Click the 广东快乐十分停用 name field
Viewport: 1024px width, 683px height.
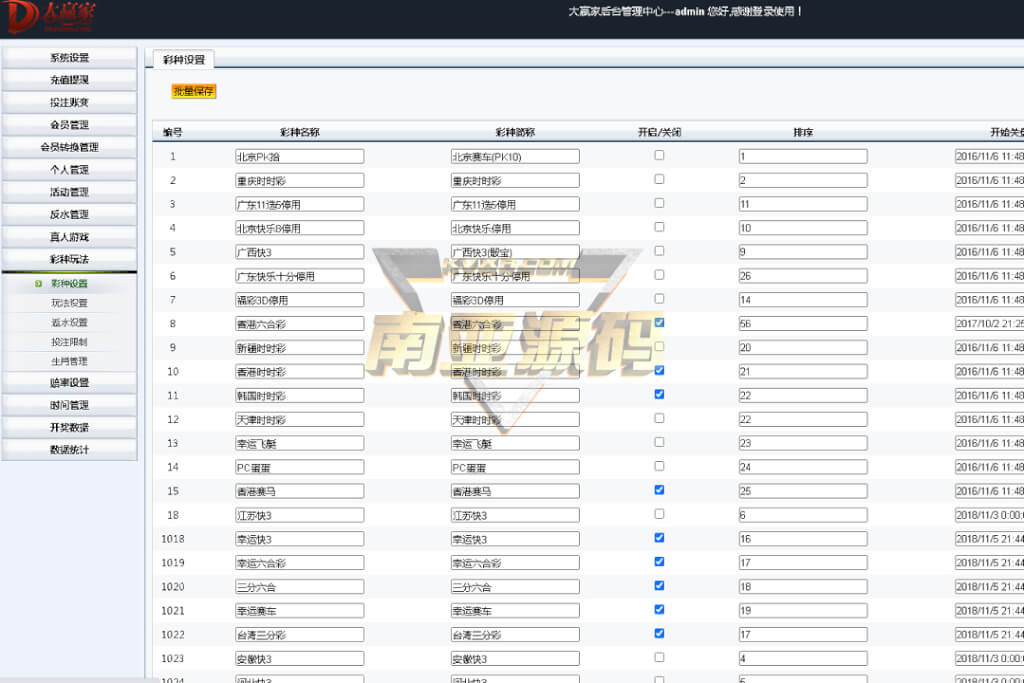300,276
